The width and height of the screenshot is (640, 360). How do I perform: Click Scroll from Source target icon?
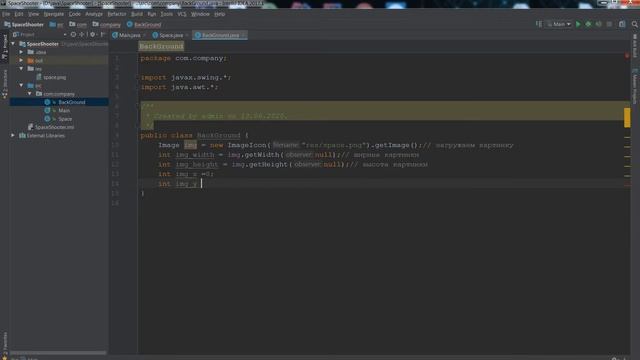73,35
